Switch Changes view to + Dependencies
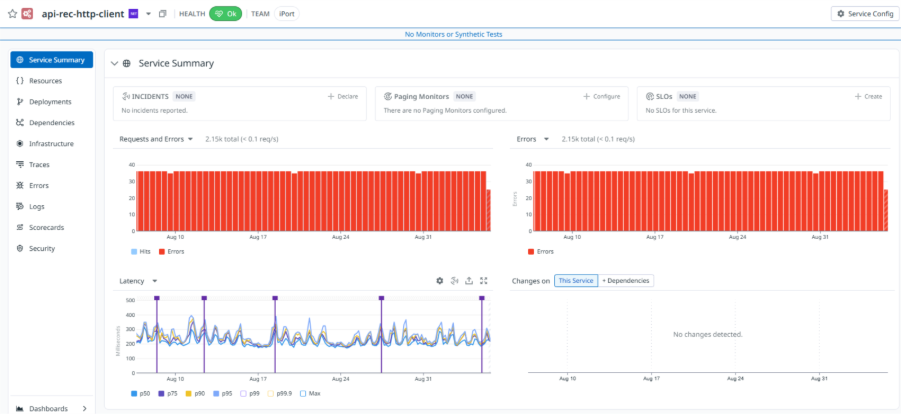 [626, 281]
